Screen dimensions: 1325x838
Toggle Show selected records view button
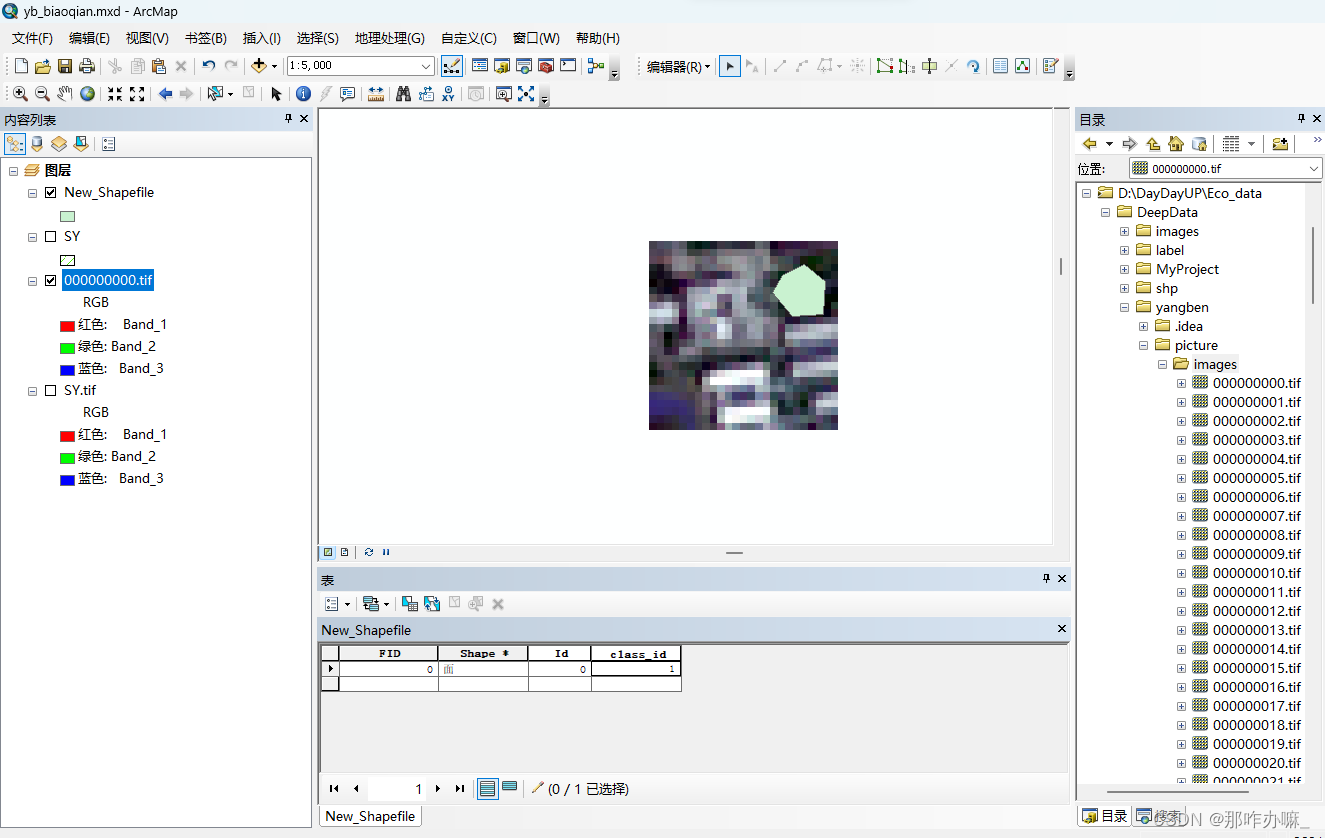click(509, 788)
